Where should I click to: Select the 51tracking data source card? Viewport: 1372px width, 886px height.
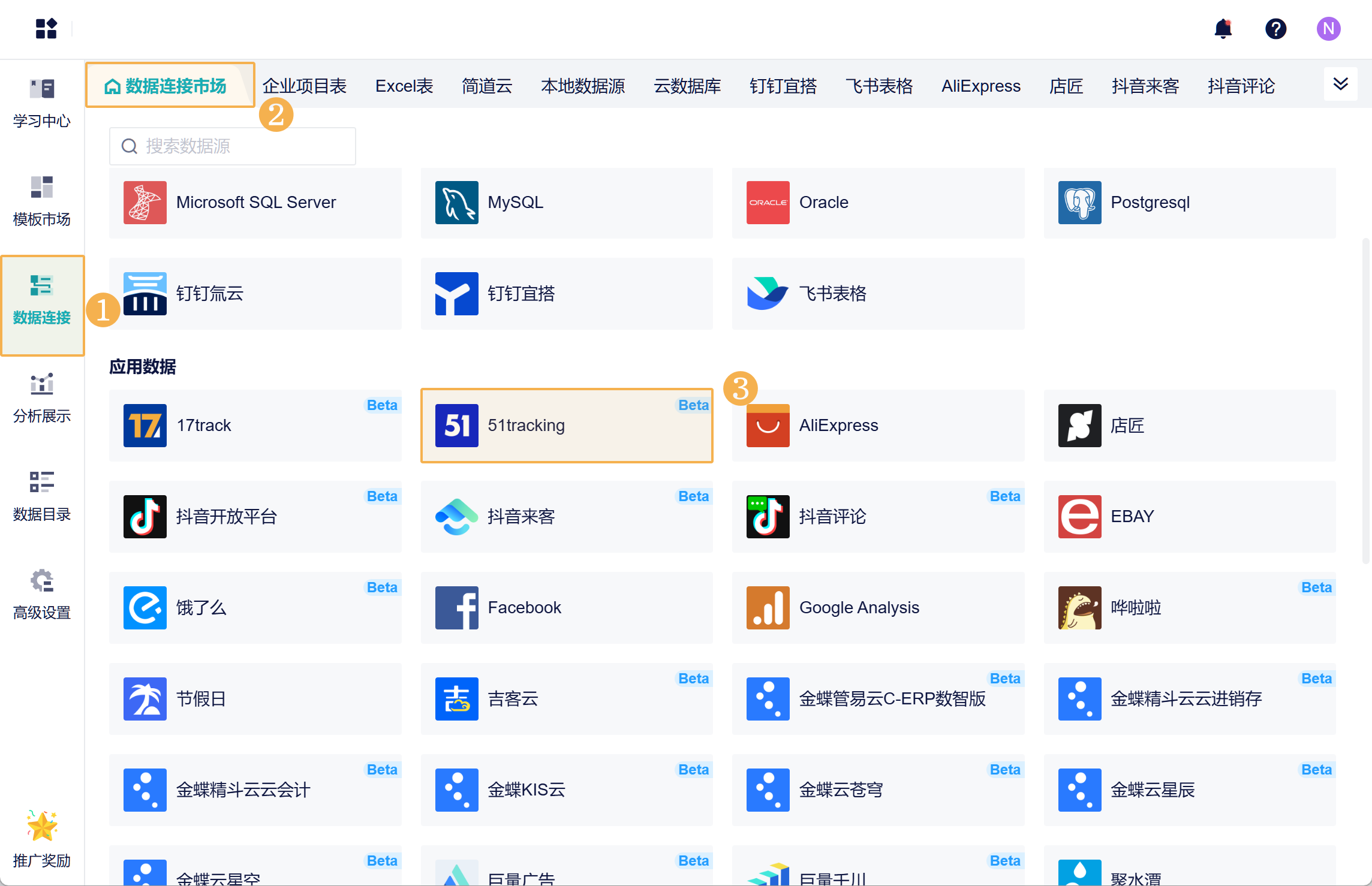566,426
